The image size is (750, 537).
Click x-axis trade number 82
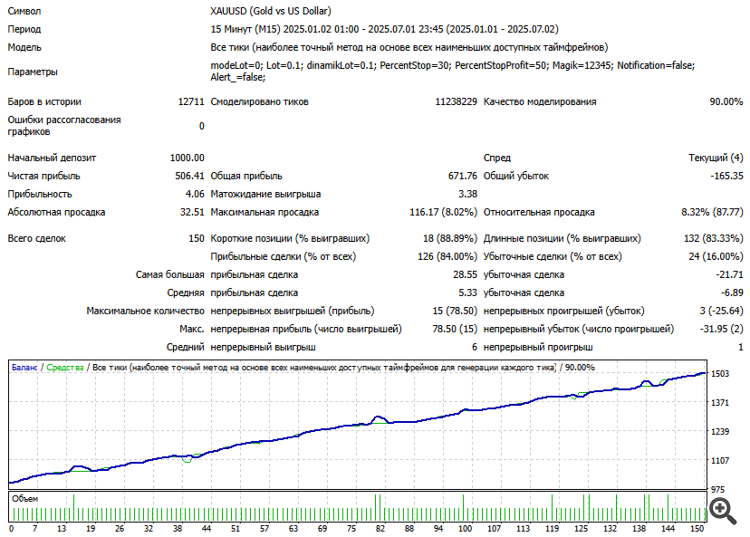380,529
